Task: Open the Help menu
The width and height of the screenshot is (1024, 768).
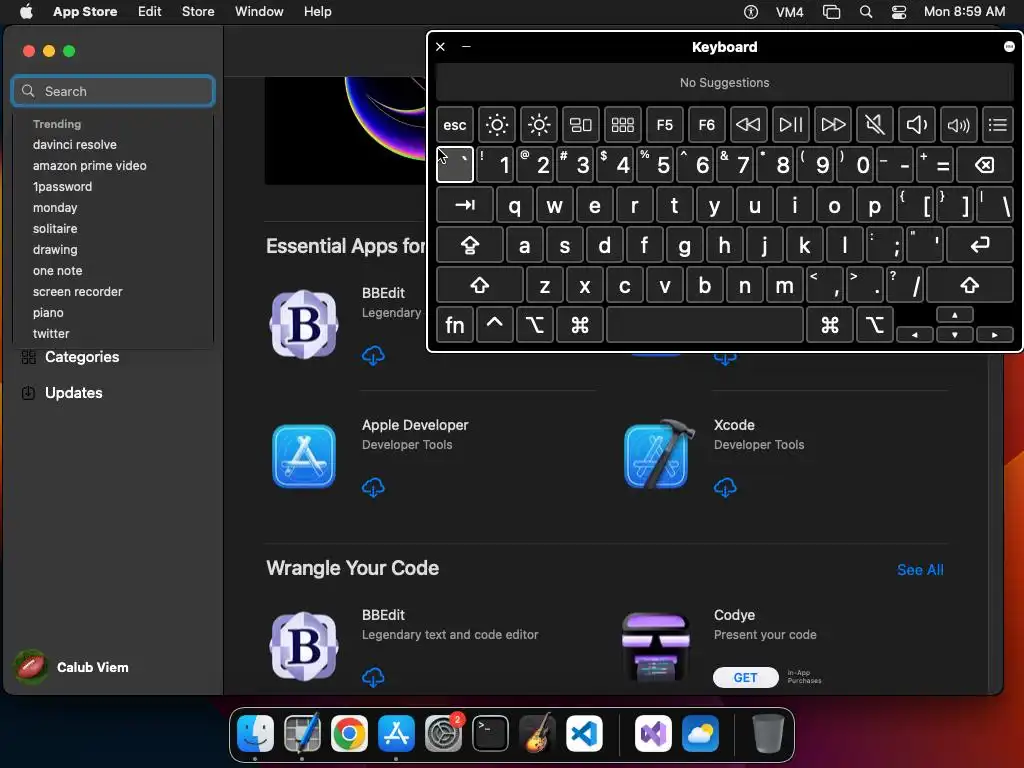Action: point(317,11)
